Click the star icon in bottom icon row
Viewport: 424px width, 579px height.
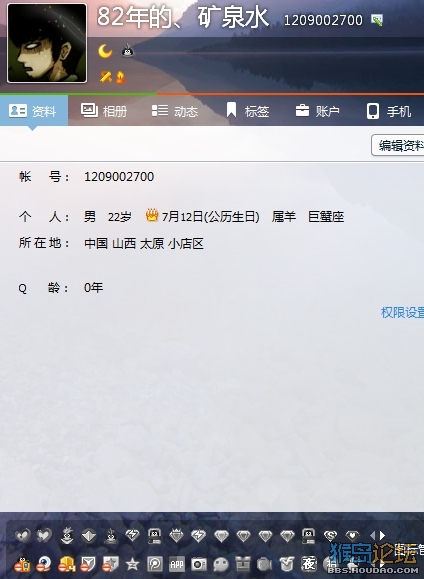[132, 564]
